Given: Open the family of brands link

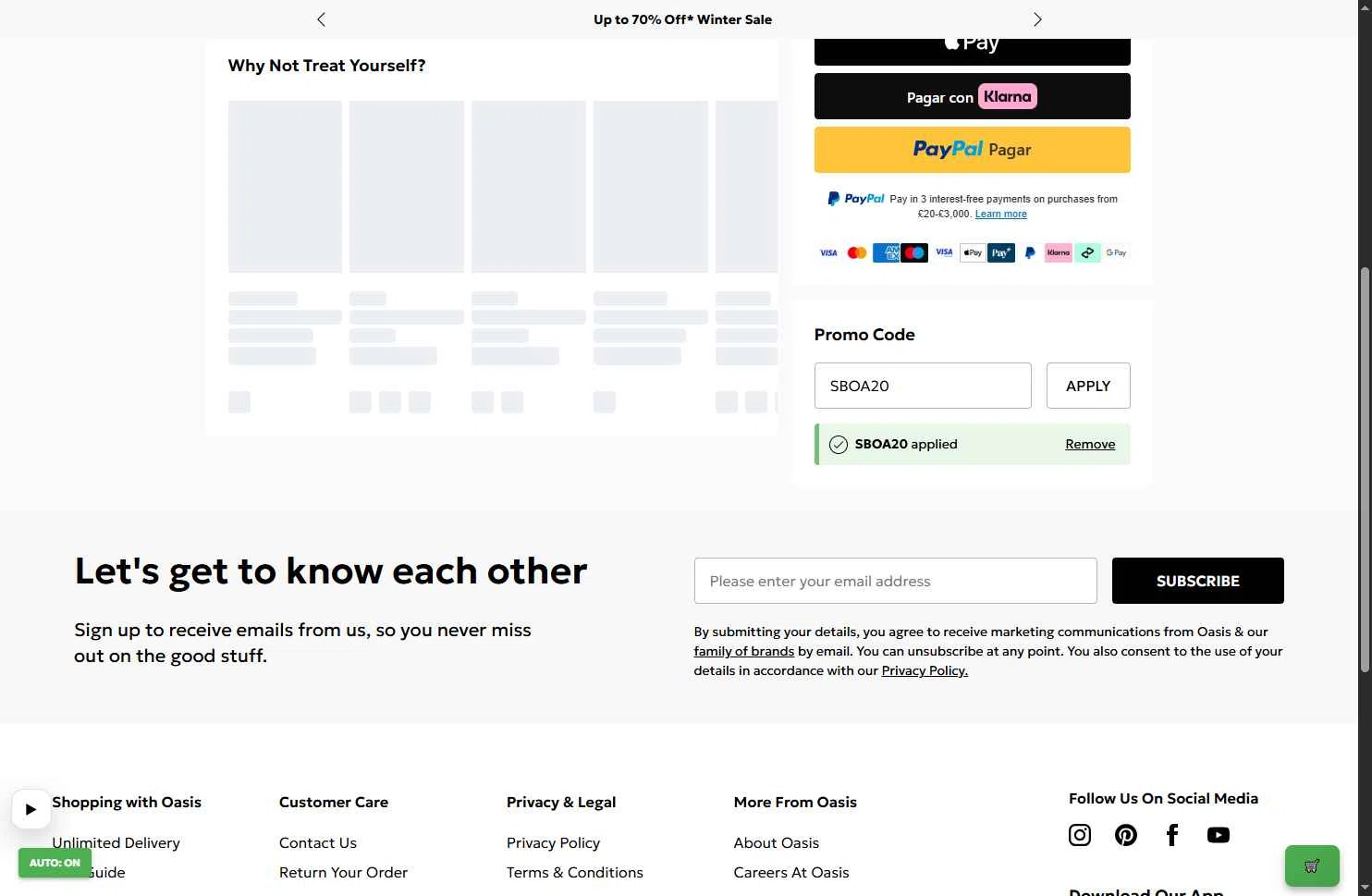Looking at the screenshot, I should (744, 651).
